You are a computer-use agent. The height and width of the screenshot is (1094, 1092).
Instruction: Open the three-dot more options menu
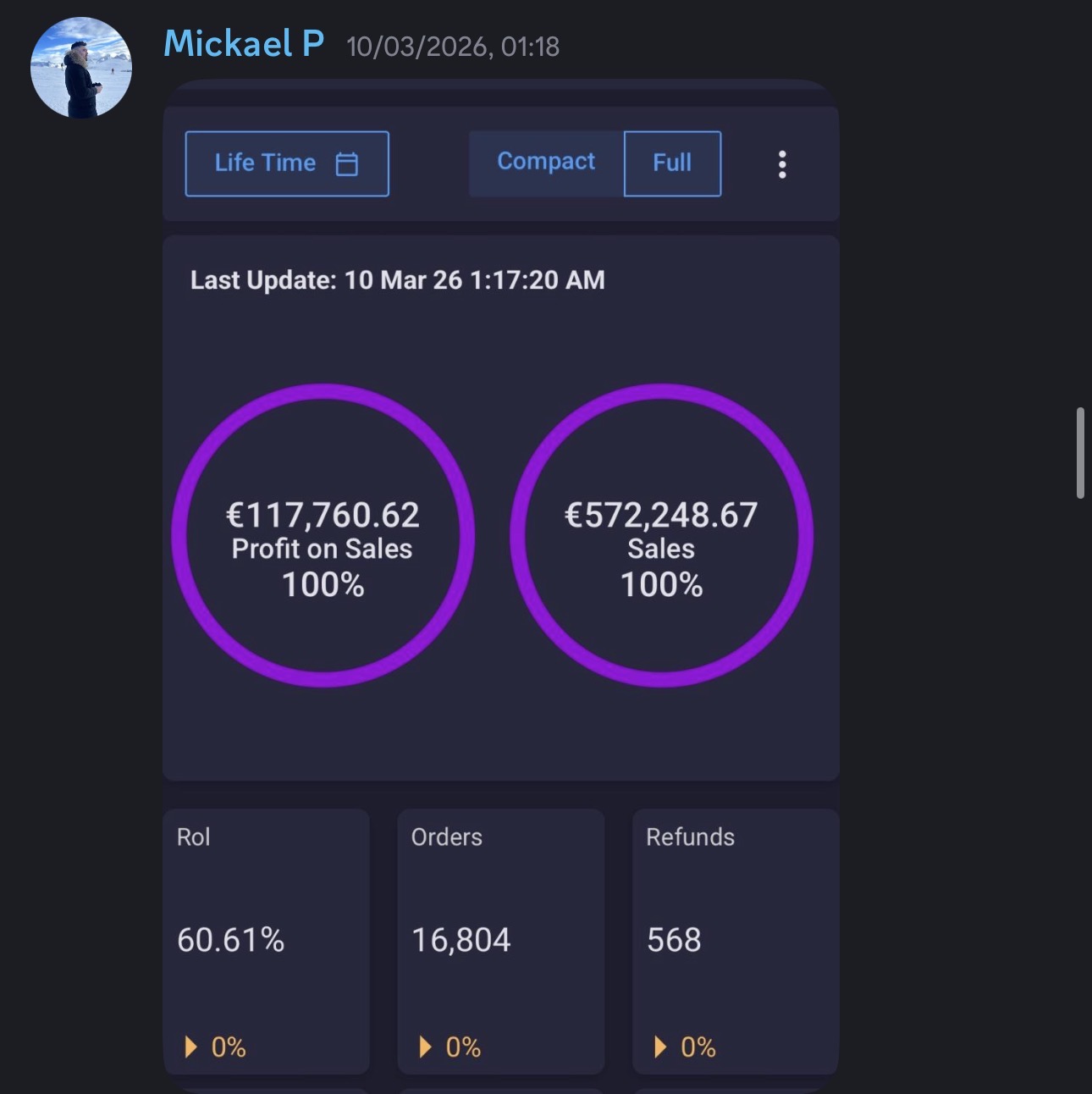click(782, 164)
